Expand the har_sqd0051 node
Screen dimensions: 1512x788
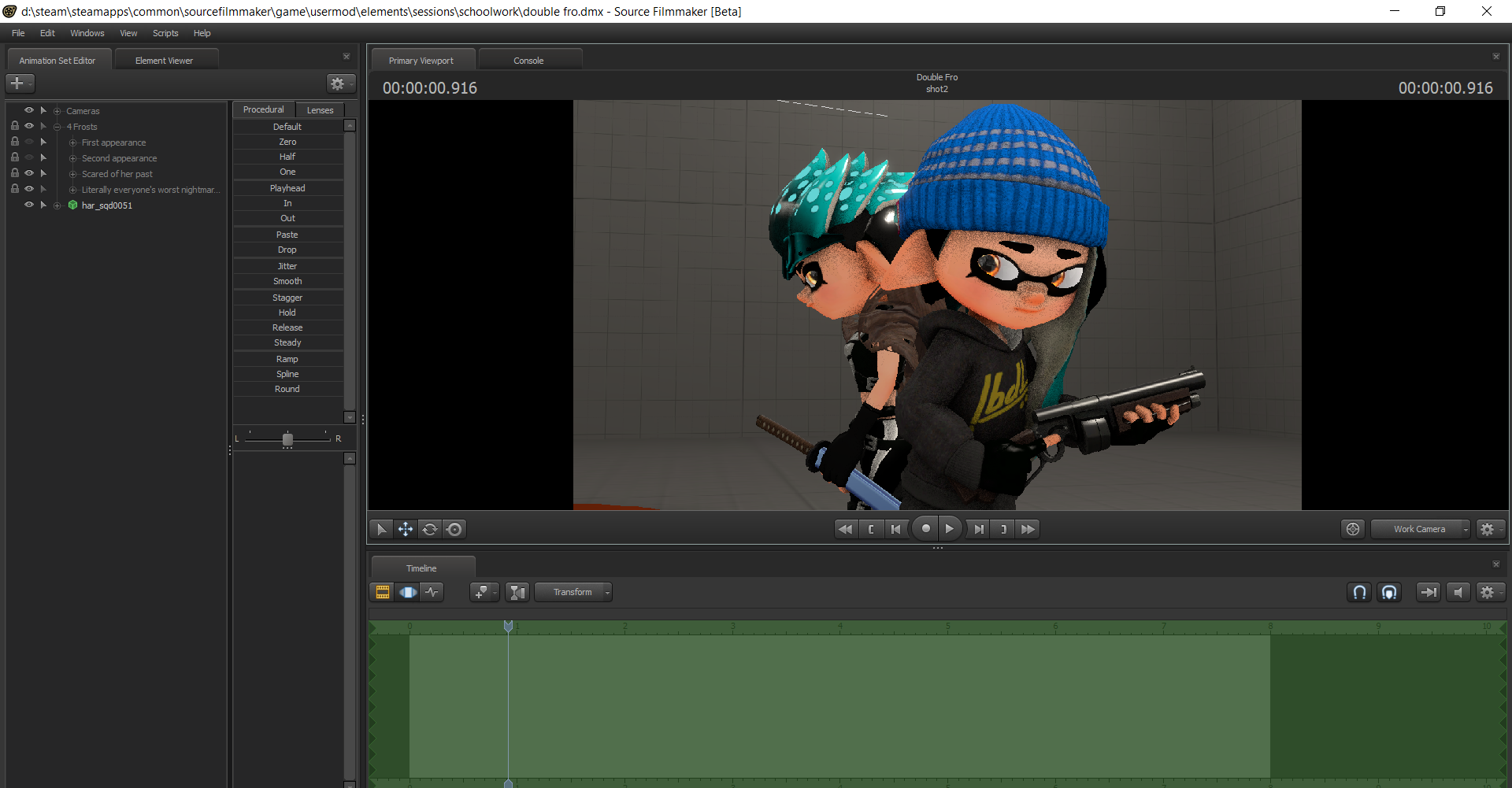tap(57, 205)
